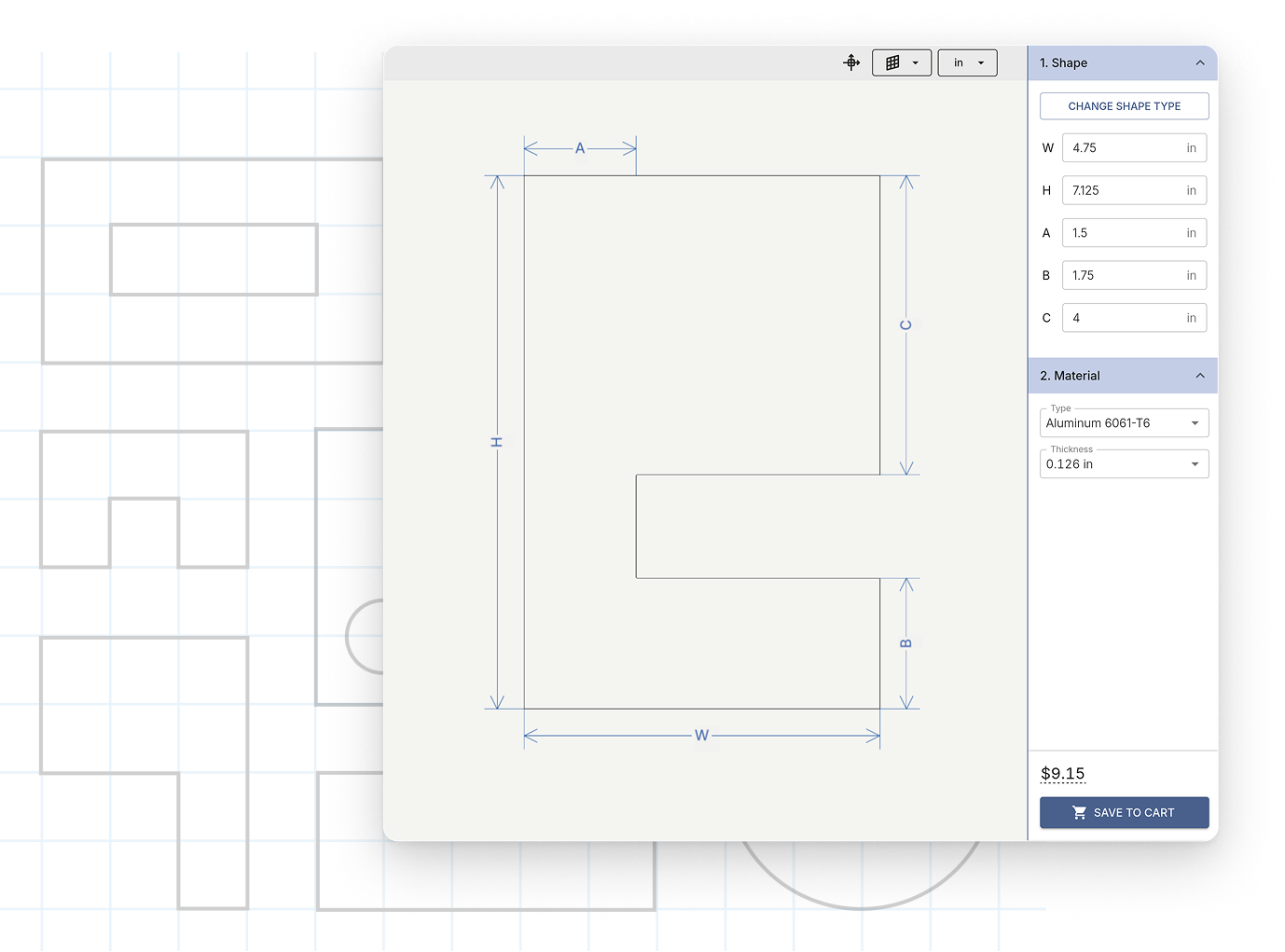The width and height of the screenshot is (1285, 952).
Task: Click the CHANGE SHAPE TYPE button
Action: tap(1124, 106)
